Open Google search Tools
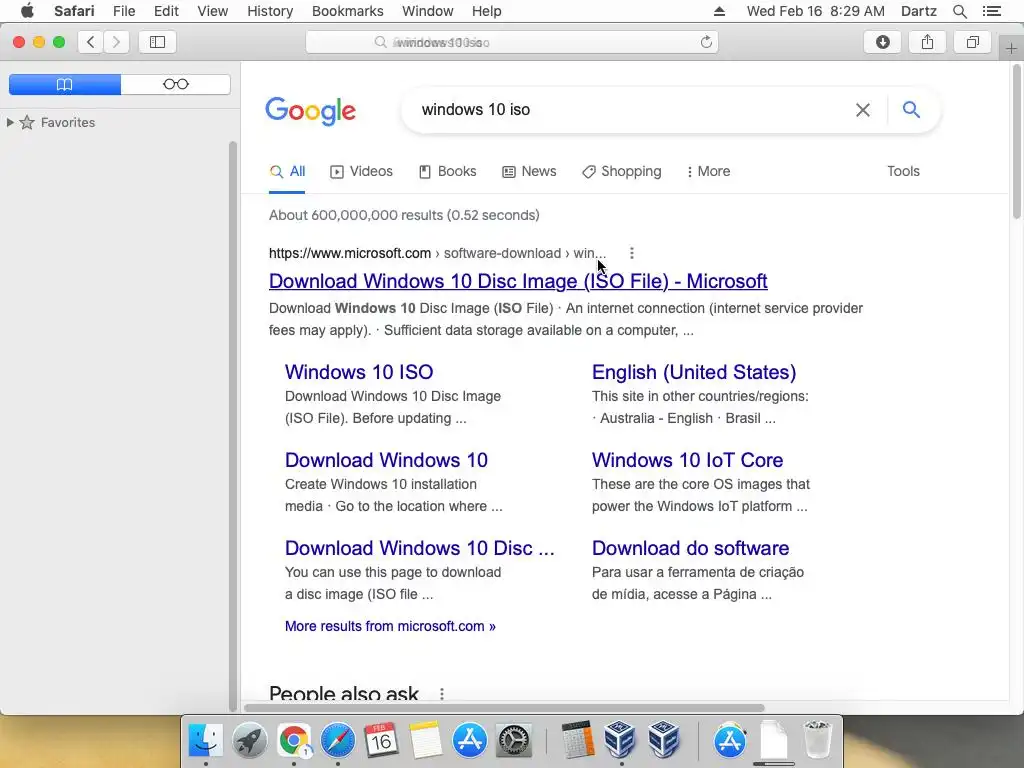Viewport: 1024px width, 768px height. pyautogui.click(x=903, y=172)
